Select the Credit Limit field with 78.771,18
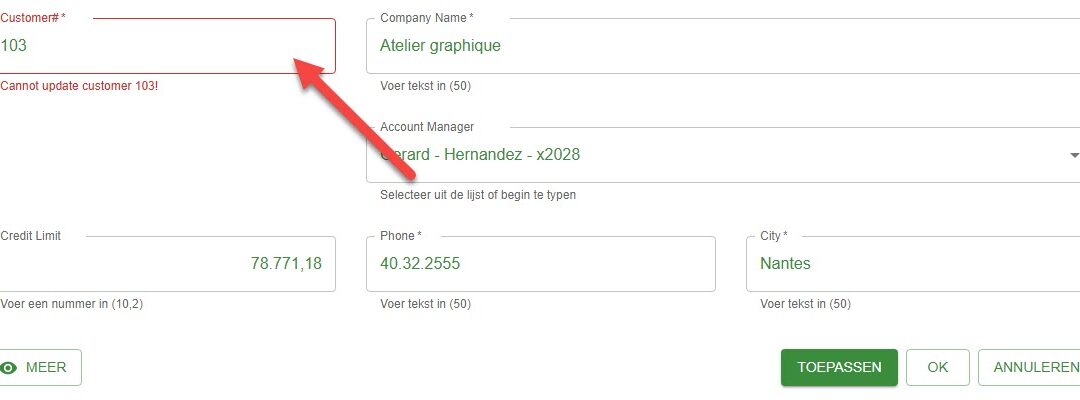 coord(167,264)
